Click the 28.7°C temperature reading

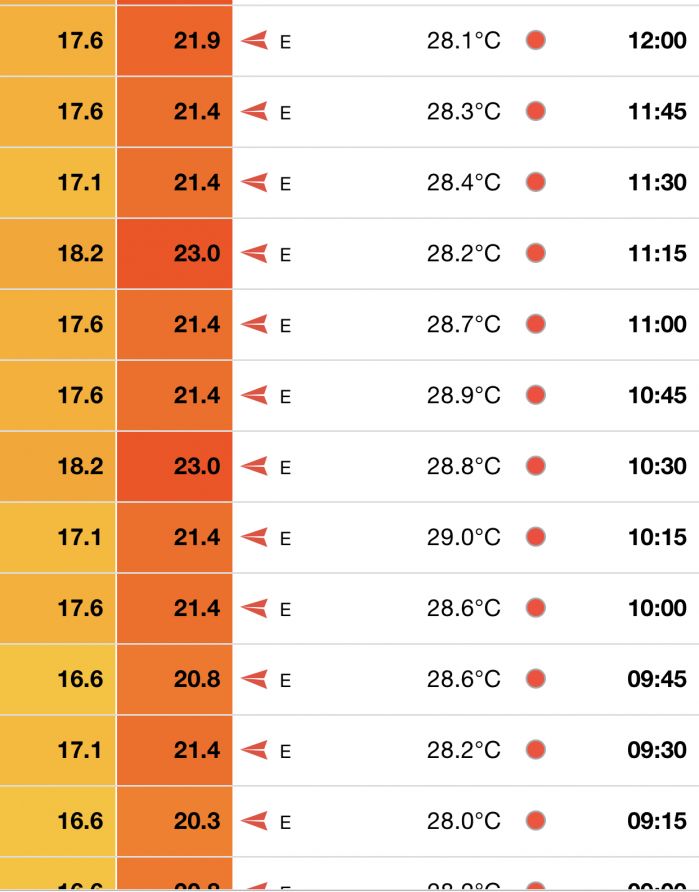(464, 324)
